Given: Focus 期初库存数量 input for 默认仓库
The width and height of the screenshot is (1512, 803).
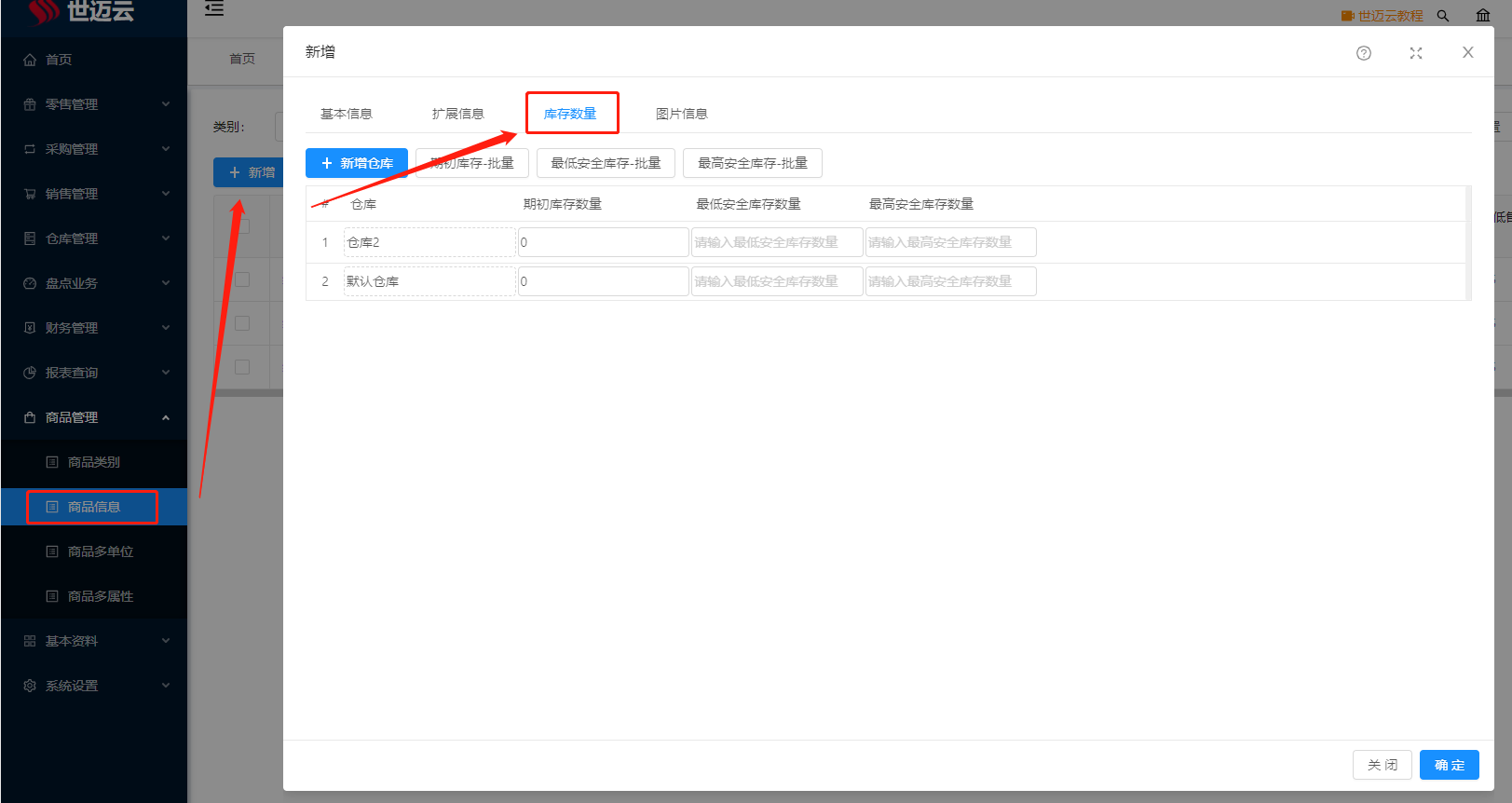Looking at the screenshot, I should tap(604, 281).
